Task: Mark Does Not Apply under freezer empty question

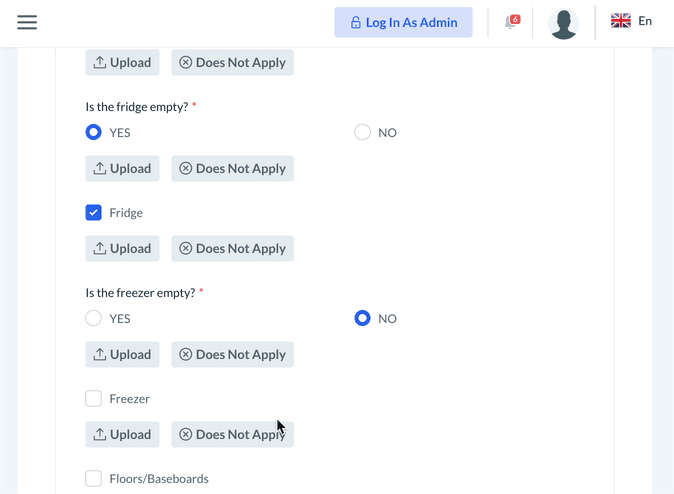Action: pos(232,354)
